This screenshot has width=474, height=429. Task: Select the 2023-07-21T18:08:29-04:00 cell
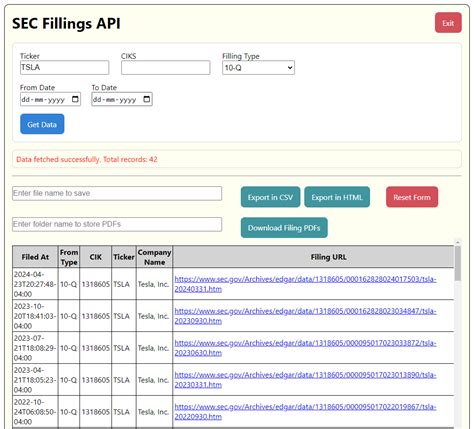(x=35, y=348)
